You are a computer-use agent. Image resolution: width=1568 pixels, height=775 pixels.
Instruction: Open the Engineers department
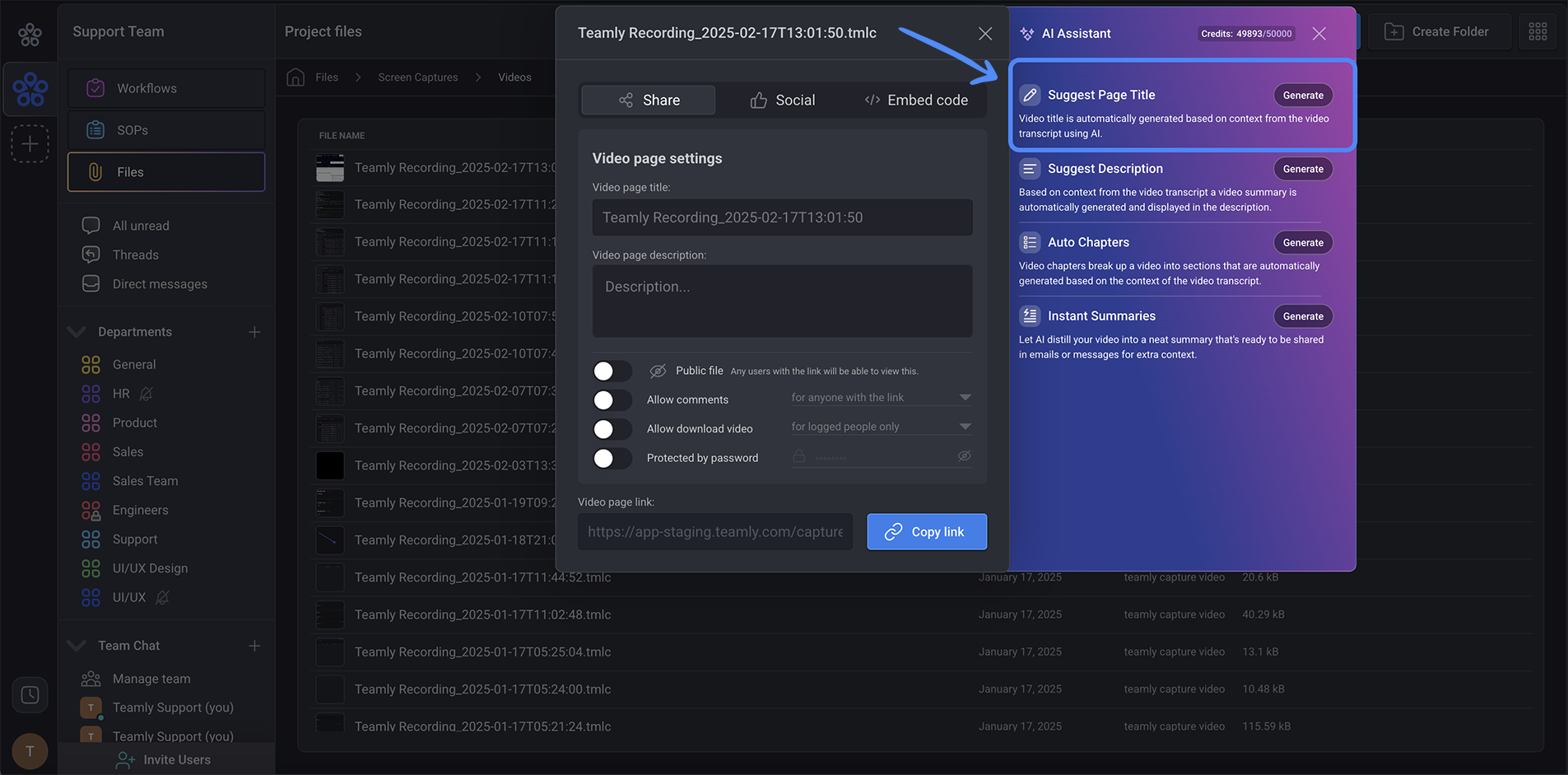click(x=140, y=510)
